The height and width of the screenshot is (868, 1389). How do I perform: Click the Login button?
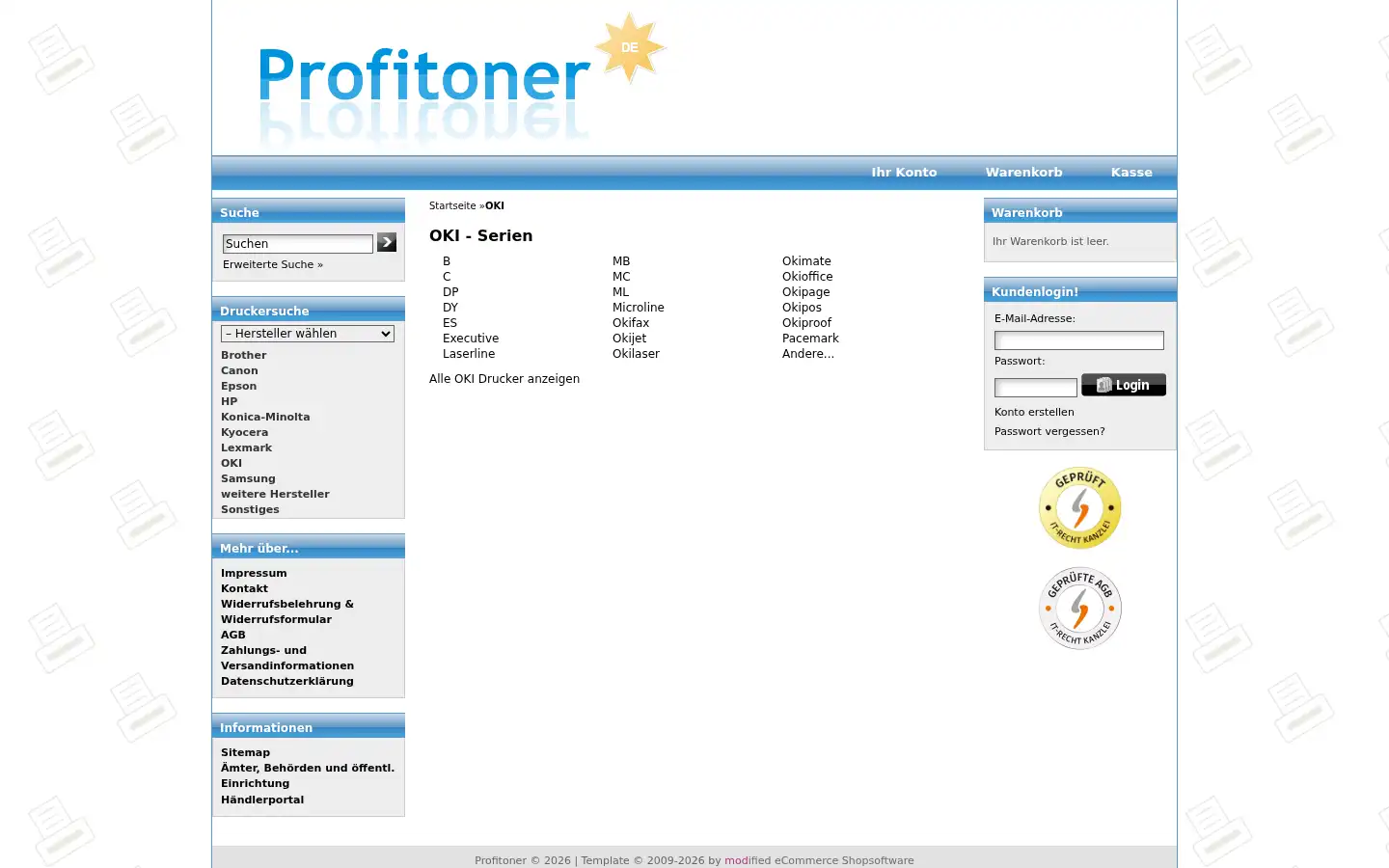[1124, 385]
